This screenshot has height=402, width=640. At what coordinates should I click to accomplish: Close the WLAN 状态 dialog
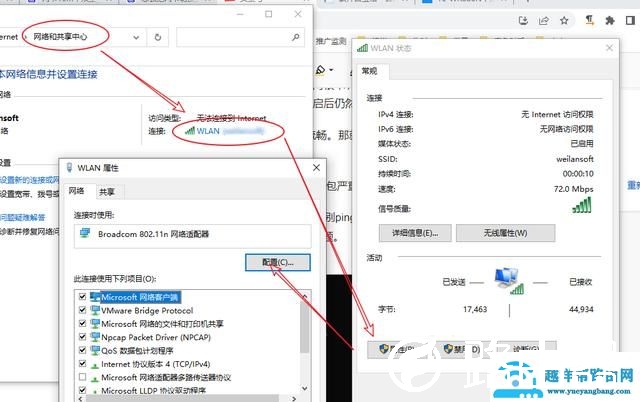click(609, 48)
